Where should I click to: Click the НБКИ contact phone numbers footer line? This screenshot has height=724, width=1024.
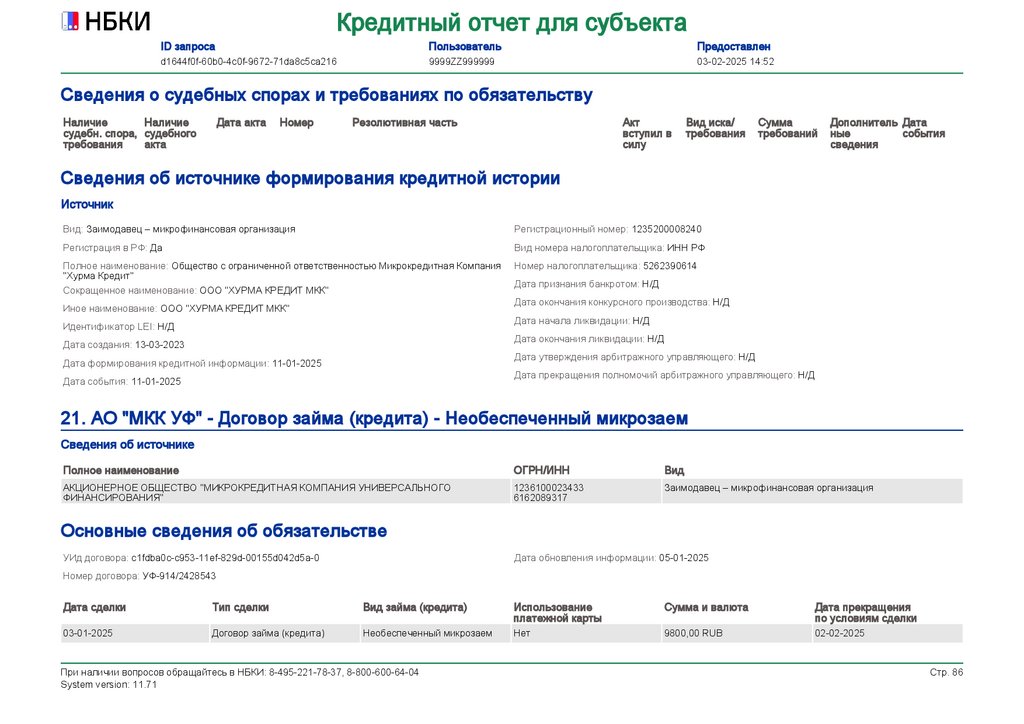click(x=240, y=672)
